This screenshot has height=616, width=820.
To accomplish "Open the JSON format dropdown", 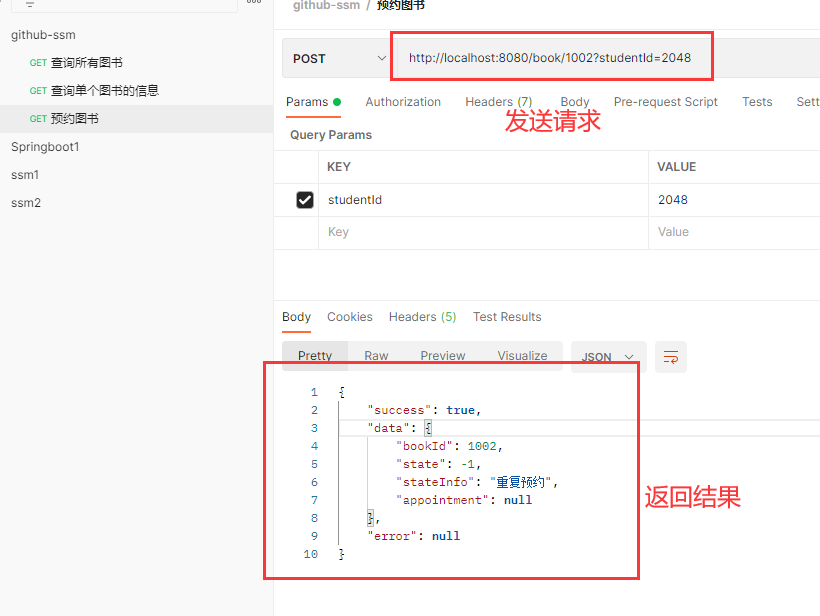I will (x=608, y=357).
